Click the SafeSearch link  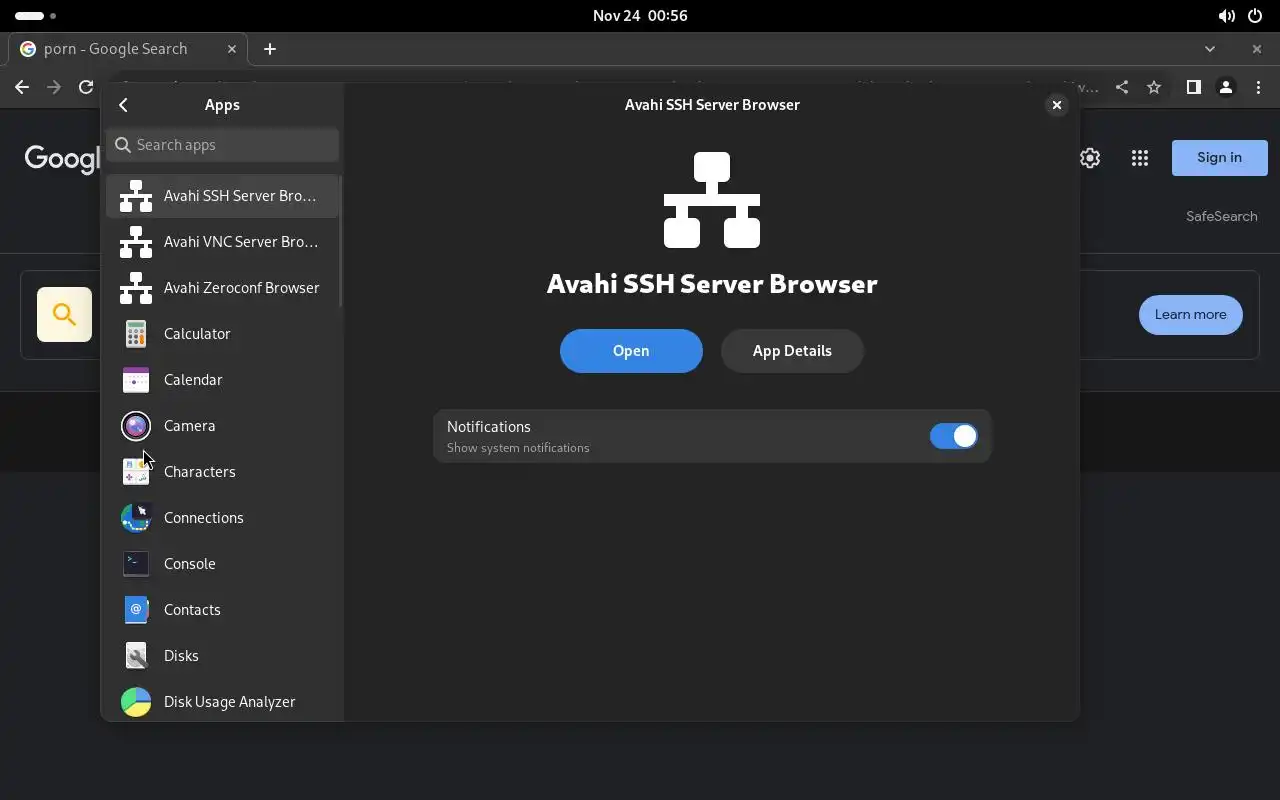[1222, 216]
